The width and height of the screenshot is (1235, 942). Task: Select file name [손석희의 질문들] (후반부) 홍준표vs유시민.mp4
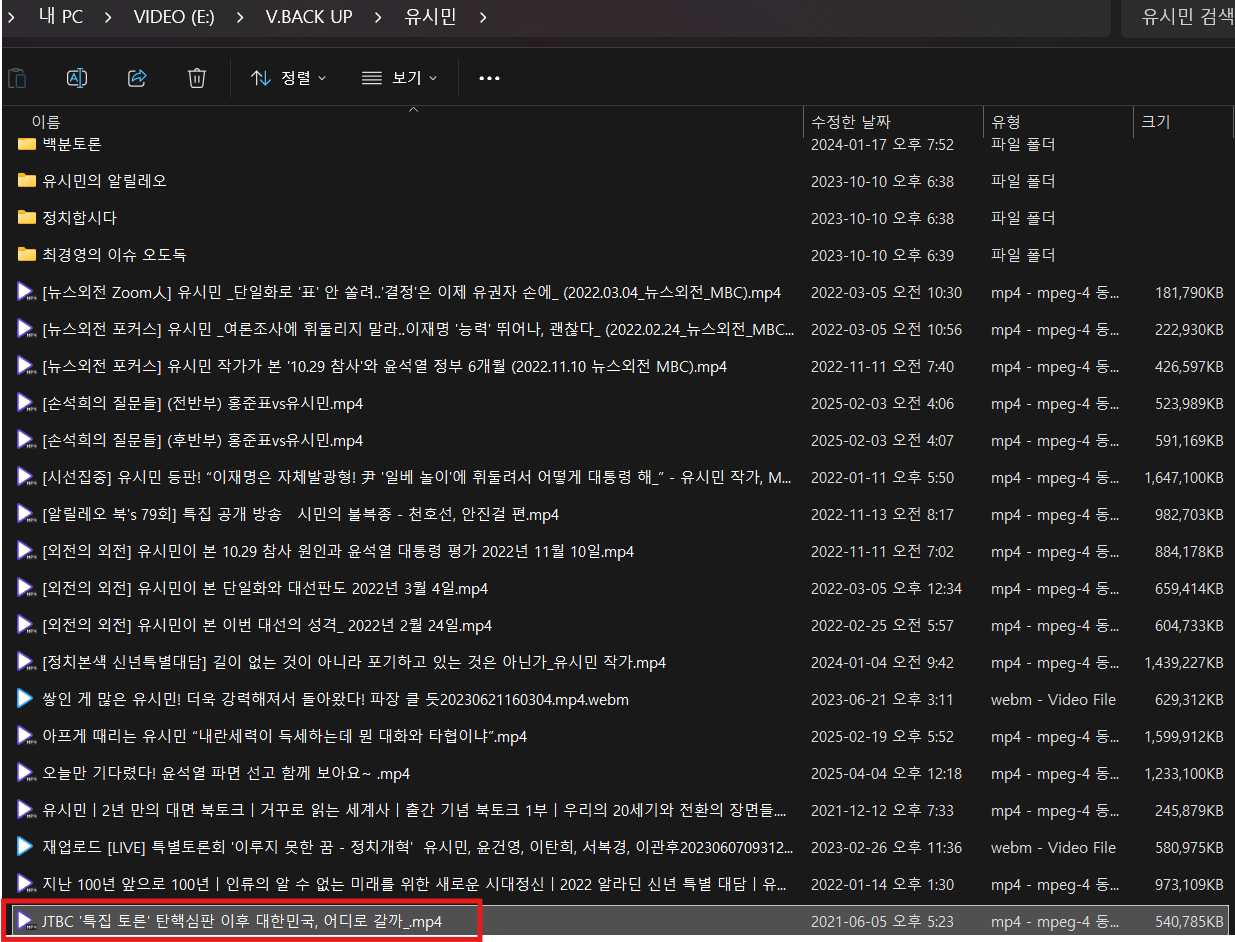(202, 440)
